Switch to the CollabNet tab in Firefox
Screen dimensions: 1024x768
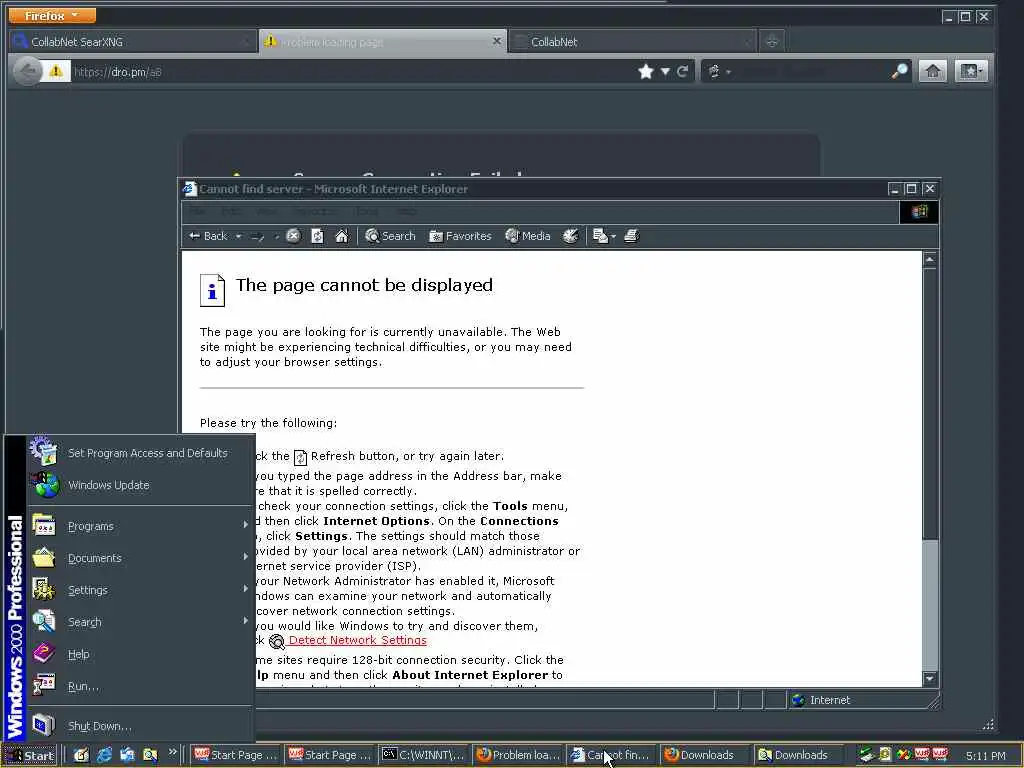click(x=632, y=42)
